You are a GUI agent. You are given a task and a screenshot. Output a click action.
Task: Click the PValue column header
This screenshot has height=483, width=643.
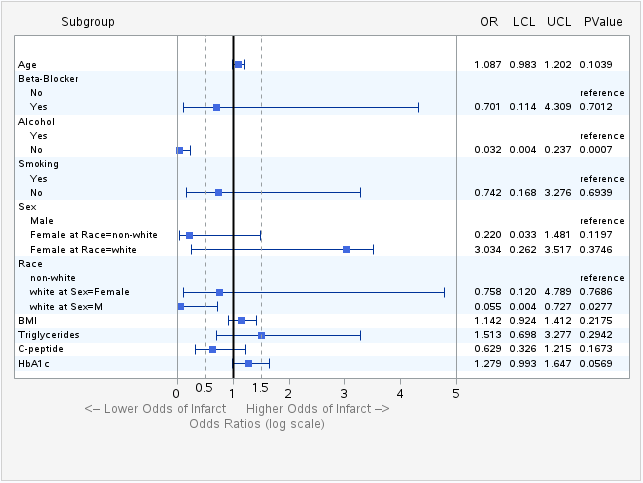click(x=603, y=21)
